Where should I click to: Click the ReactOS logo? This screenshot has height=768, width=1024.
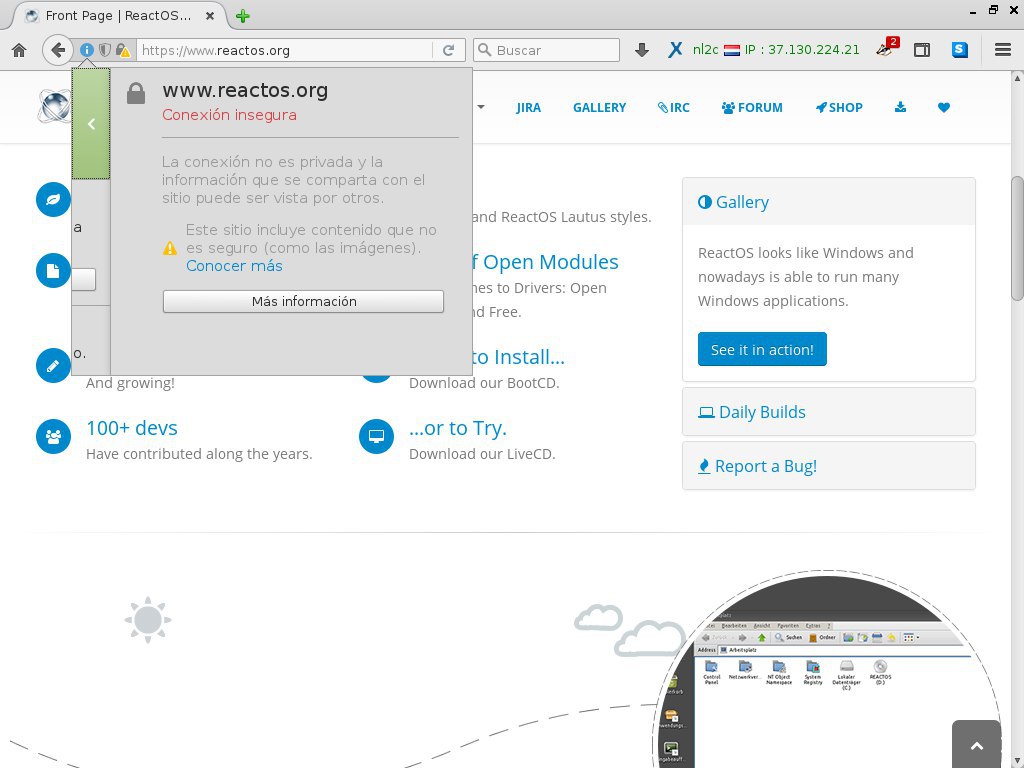click(54, 106)
